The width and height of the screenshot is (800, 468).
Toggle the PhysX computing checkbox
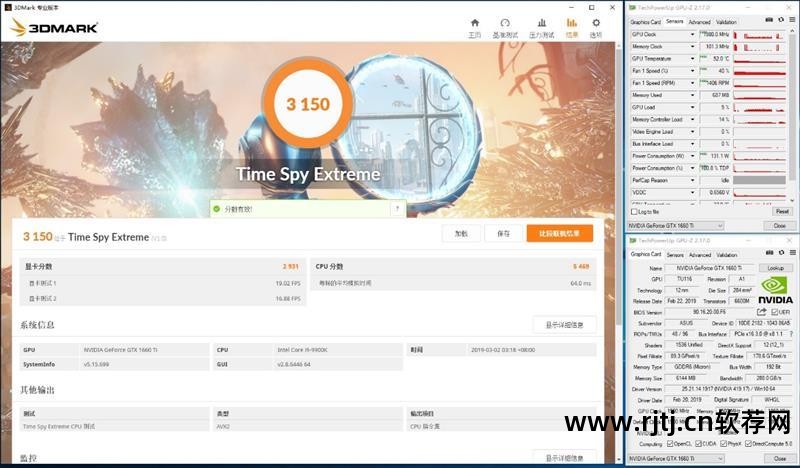[723, 444]
